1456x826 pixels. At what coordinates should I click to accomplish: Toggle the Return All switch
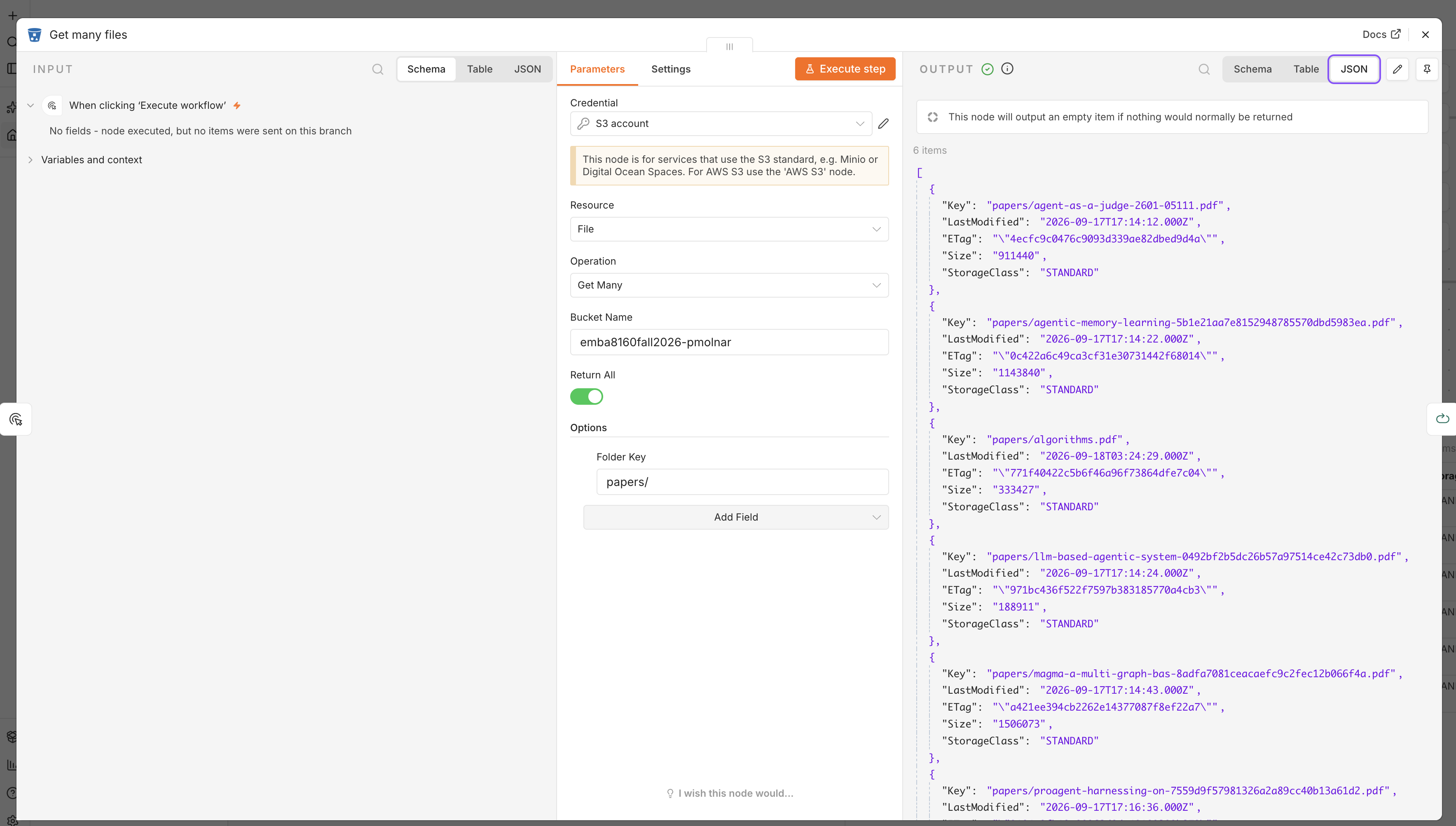point(586,397)
